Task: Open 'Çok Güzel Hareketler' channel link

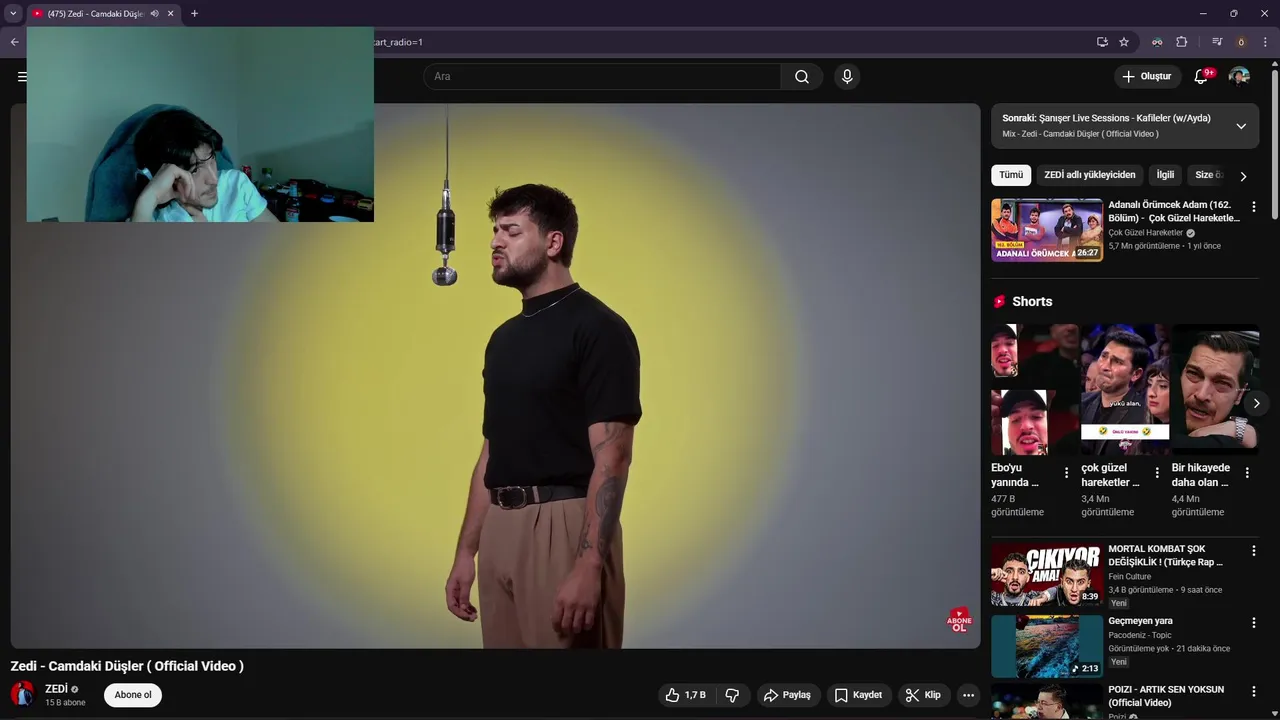Action: 1146,233
